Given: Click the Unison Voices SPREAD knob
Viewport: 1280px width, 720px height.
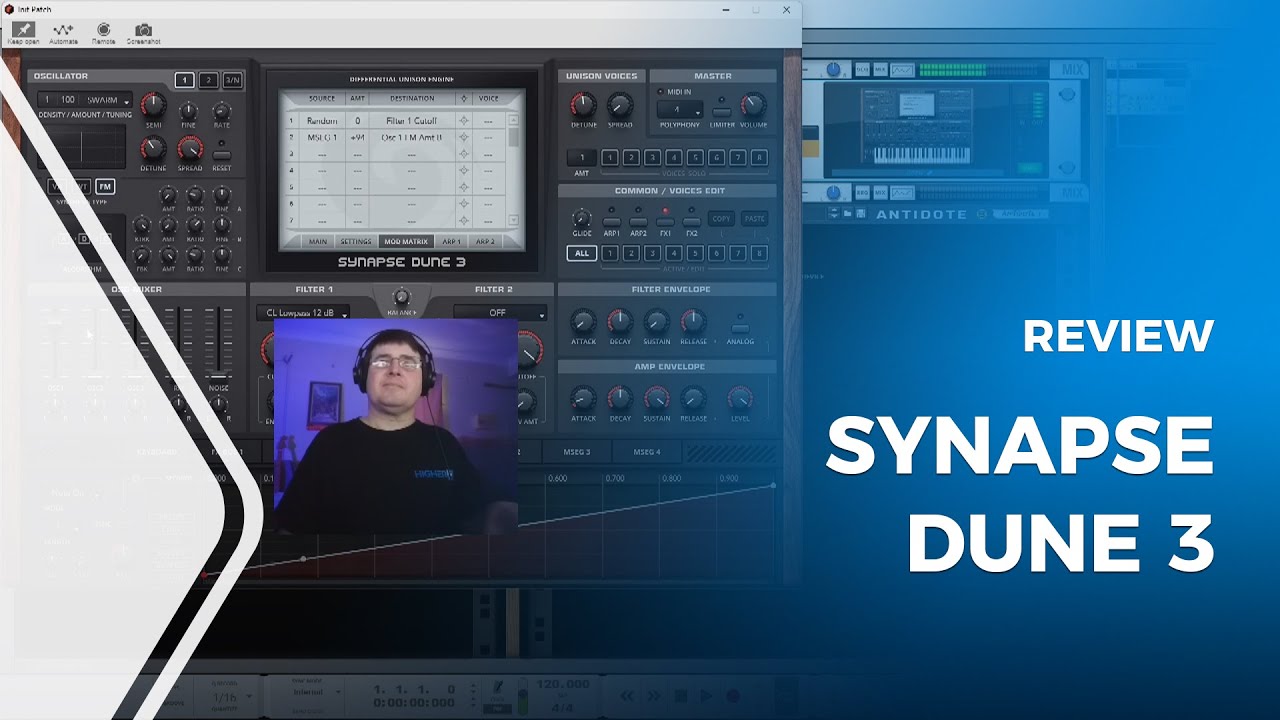Looking at the screenshot, I should [x=620, y=105].
